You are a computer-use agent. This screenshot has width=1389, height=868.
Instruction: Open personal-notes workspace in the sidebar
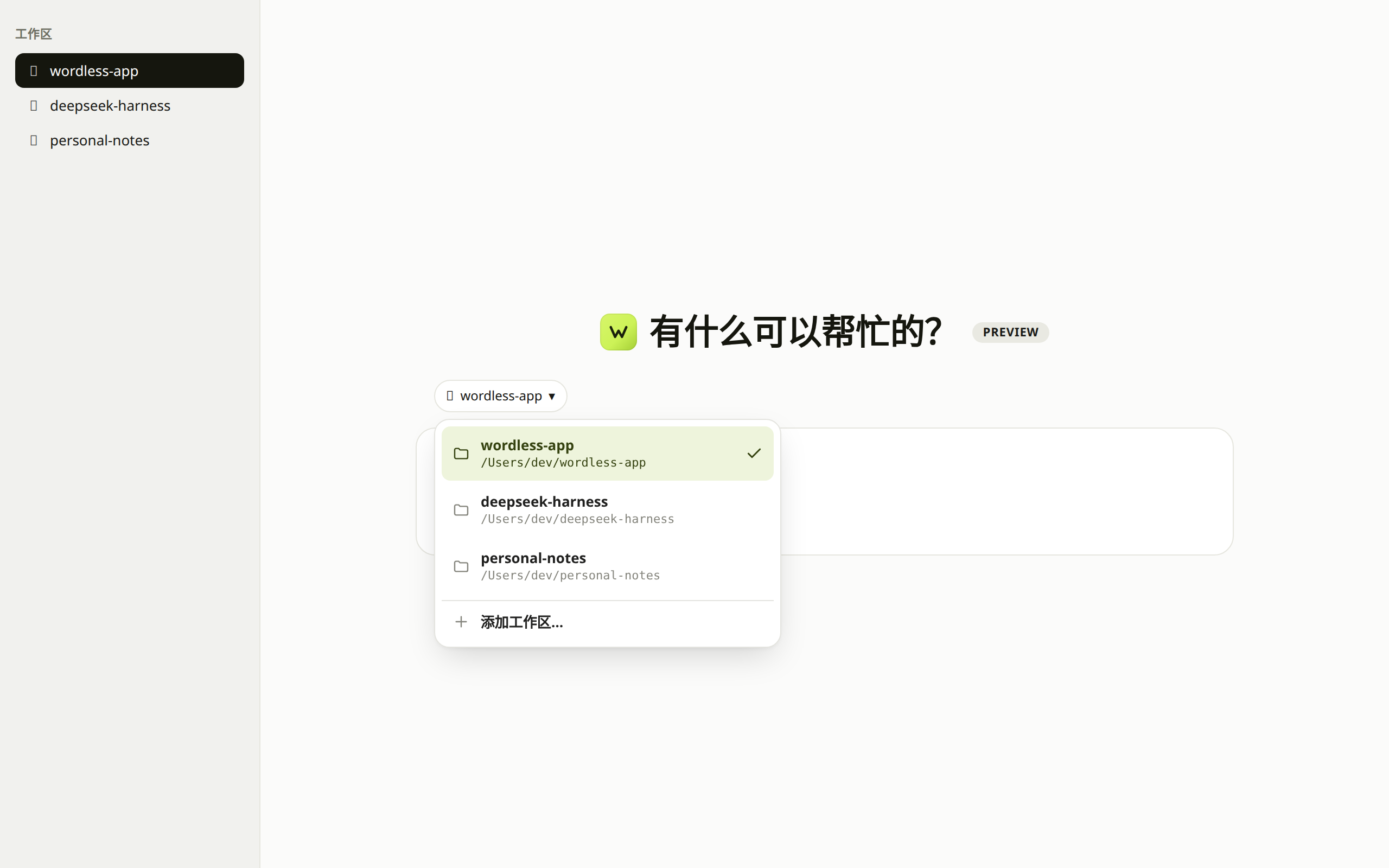pos(129,140)
